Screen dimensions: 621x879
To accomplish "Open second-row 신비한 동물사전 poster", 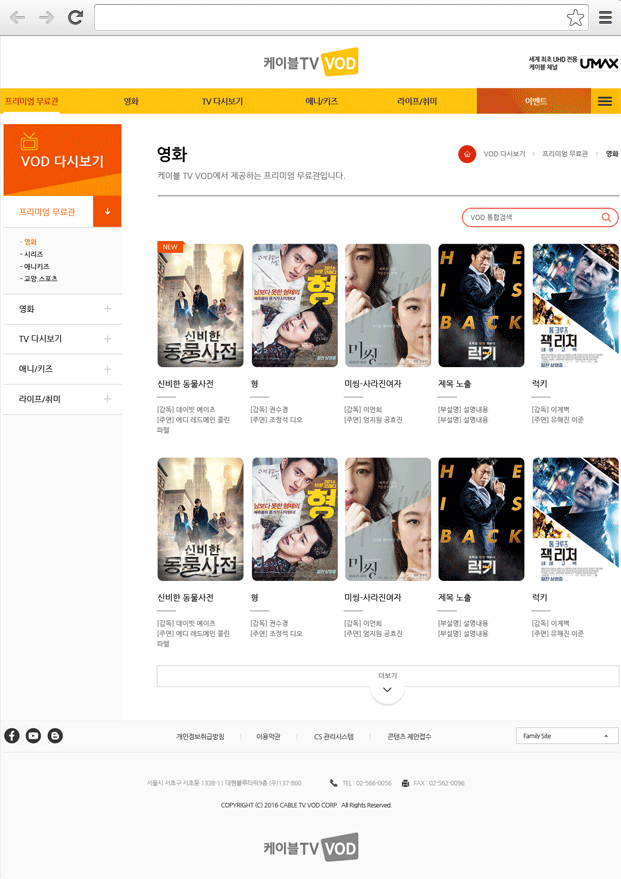I will 200,519.
